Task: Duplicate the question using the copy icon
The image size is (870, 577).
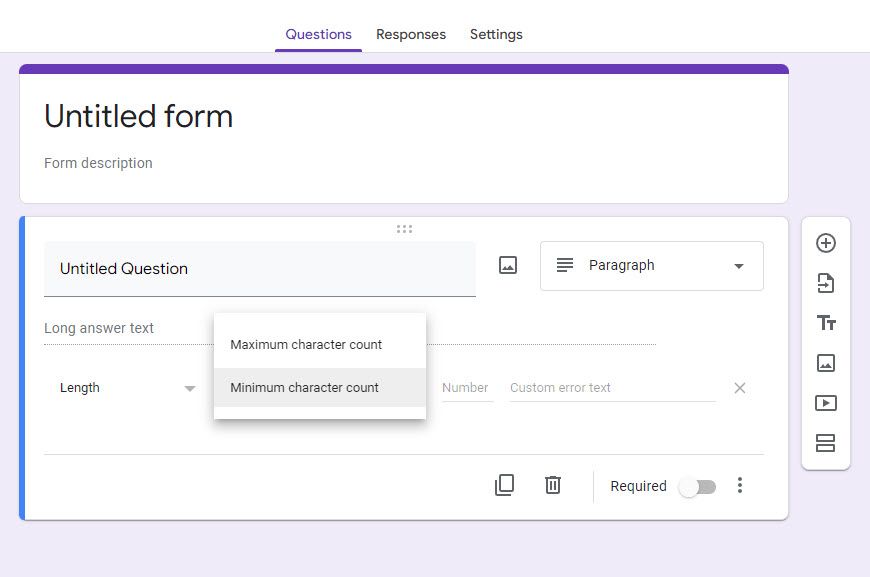Action: pyautogui.click(x=505, y=485)
